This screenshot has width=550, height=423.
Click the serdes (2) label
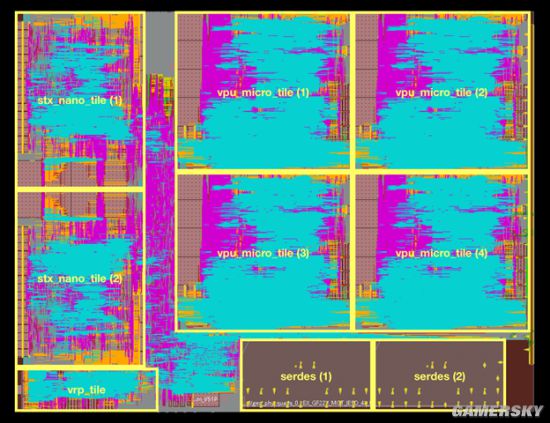point(439,377)
